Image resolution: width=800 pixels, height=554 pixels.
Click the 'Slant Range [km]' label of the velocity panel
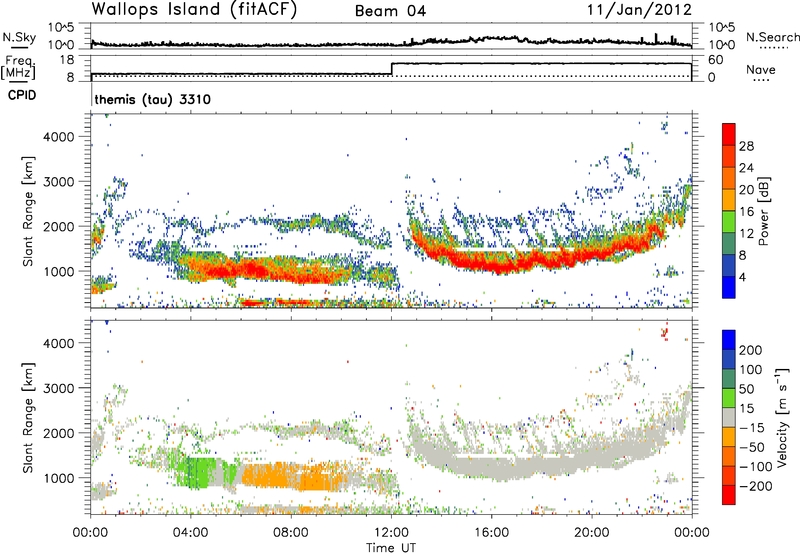tap(28, 417)
